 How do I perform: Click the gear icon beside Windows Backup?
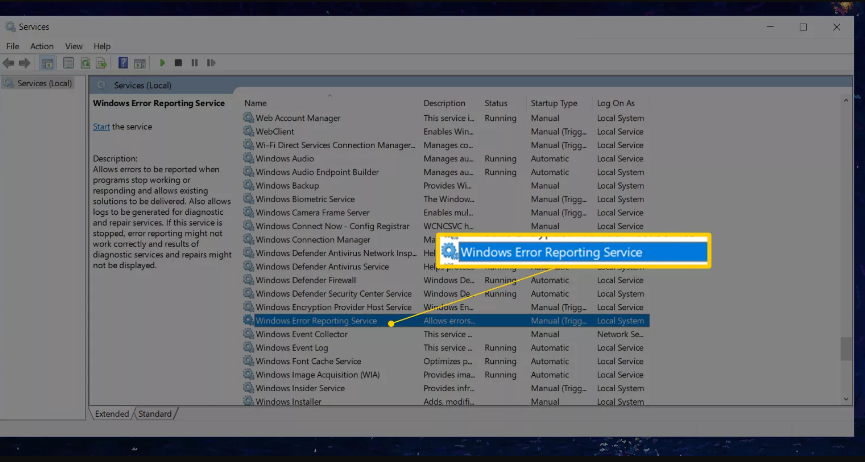248,185
